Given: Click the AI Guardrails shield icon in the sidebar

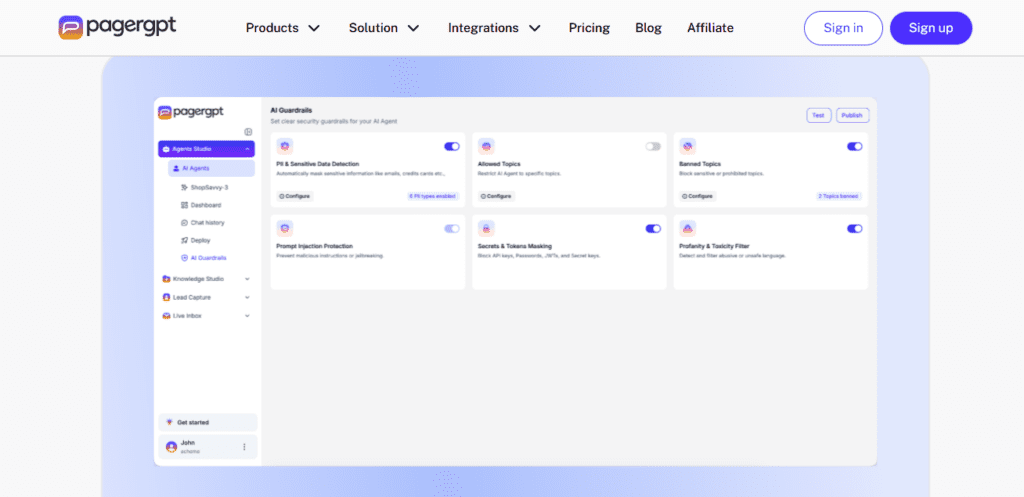Looking at the screenshot, I should click(184, 258).
